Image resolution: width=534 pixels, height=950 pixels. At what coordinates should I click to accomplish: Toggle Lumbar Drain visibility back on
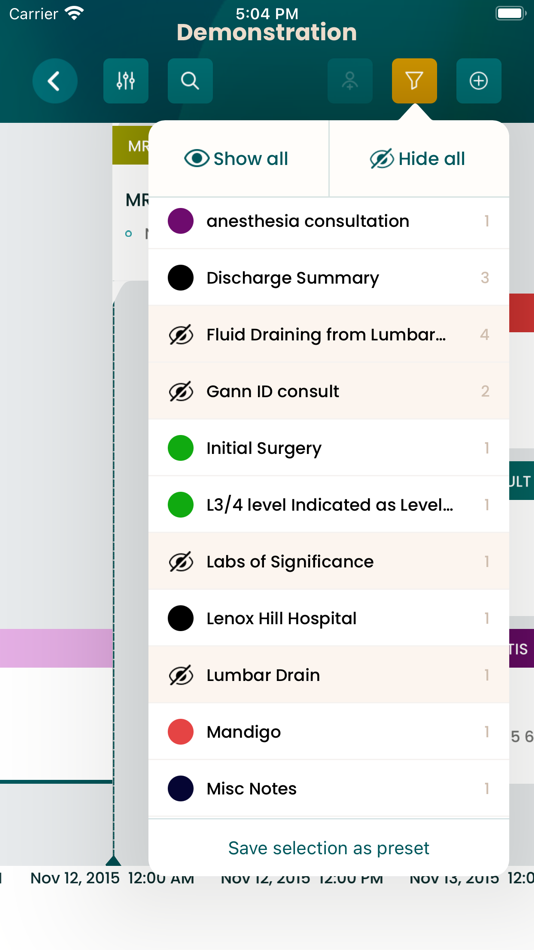tap(181, 675)
